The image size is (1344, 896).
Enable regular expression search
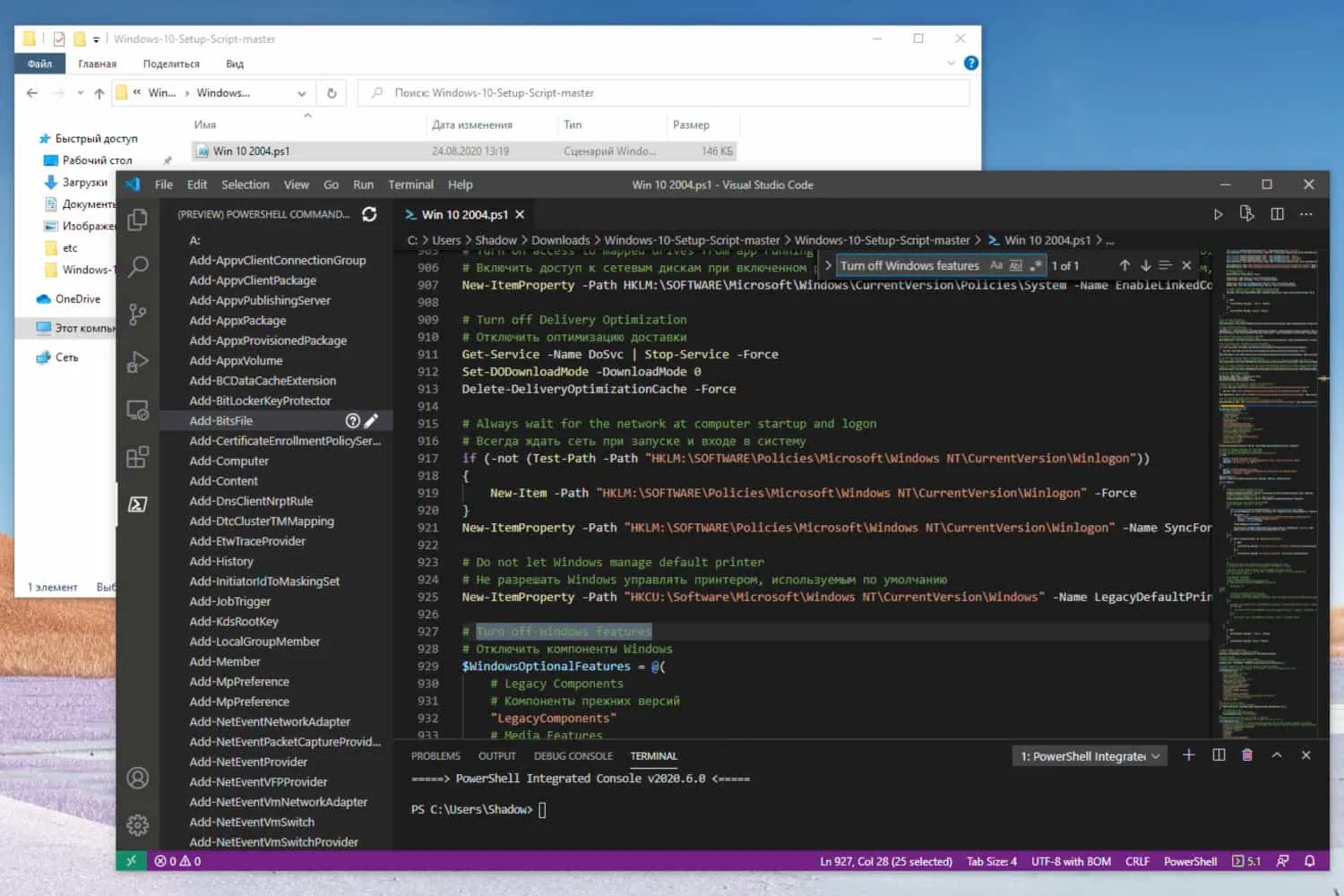click(1038, 264)
